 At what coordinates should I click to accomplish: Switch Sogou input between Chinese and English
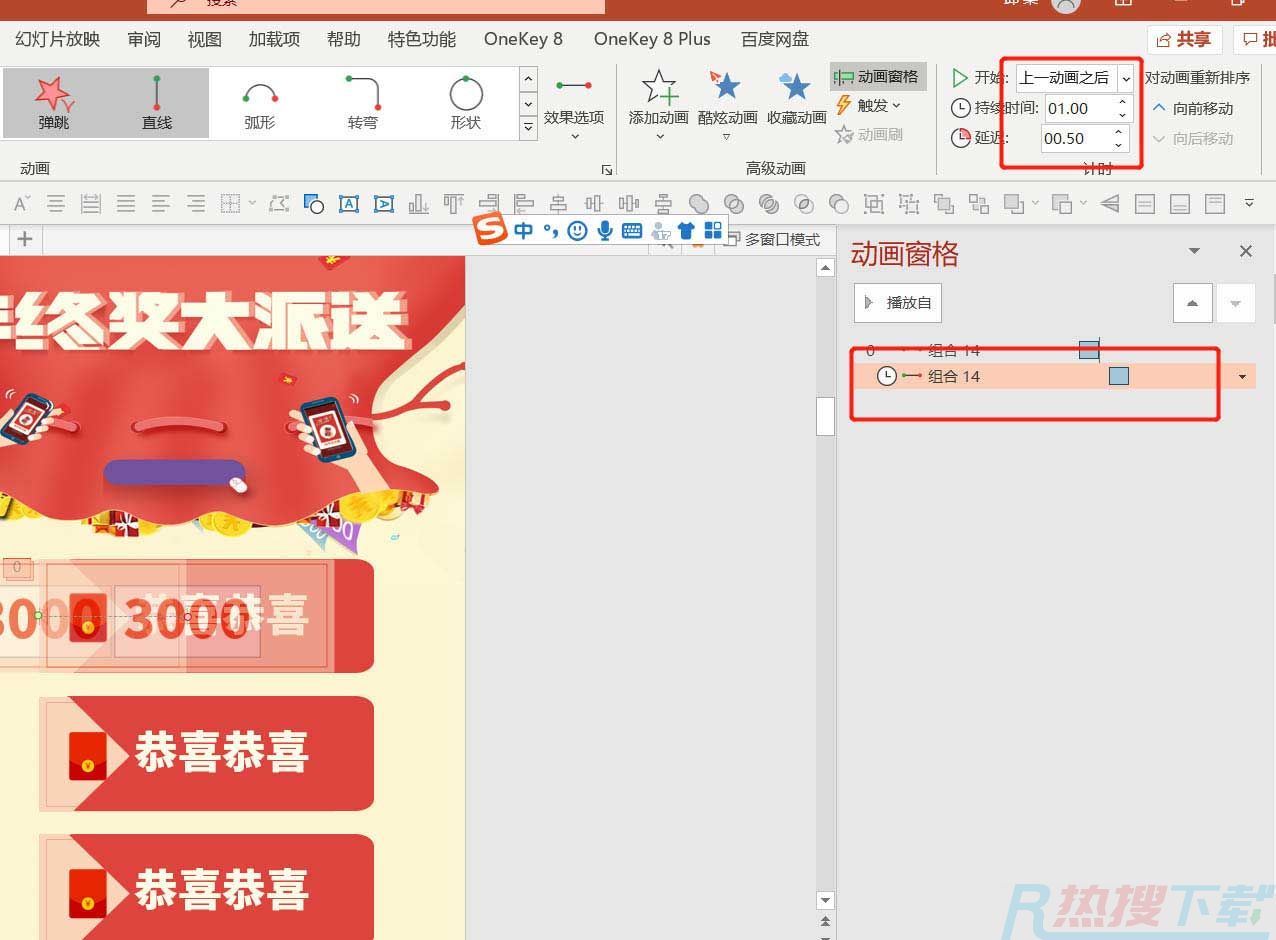[524, 230]
